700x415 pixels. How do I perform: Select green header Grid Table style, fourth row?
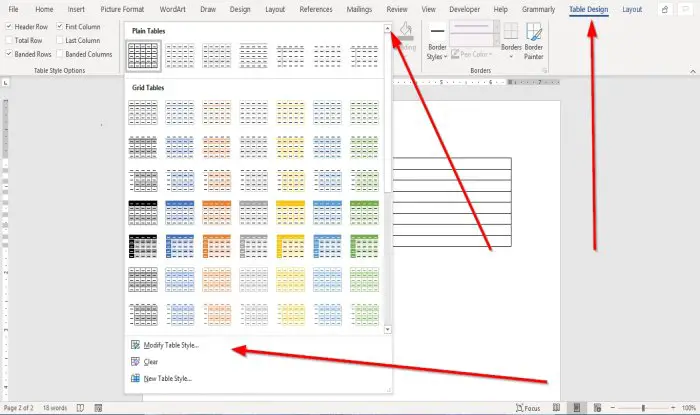click(x=364, y=213)
